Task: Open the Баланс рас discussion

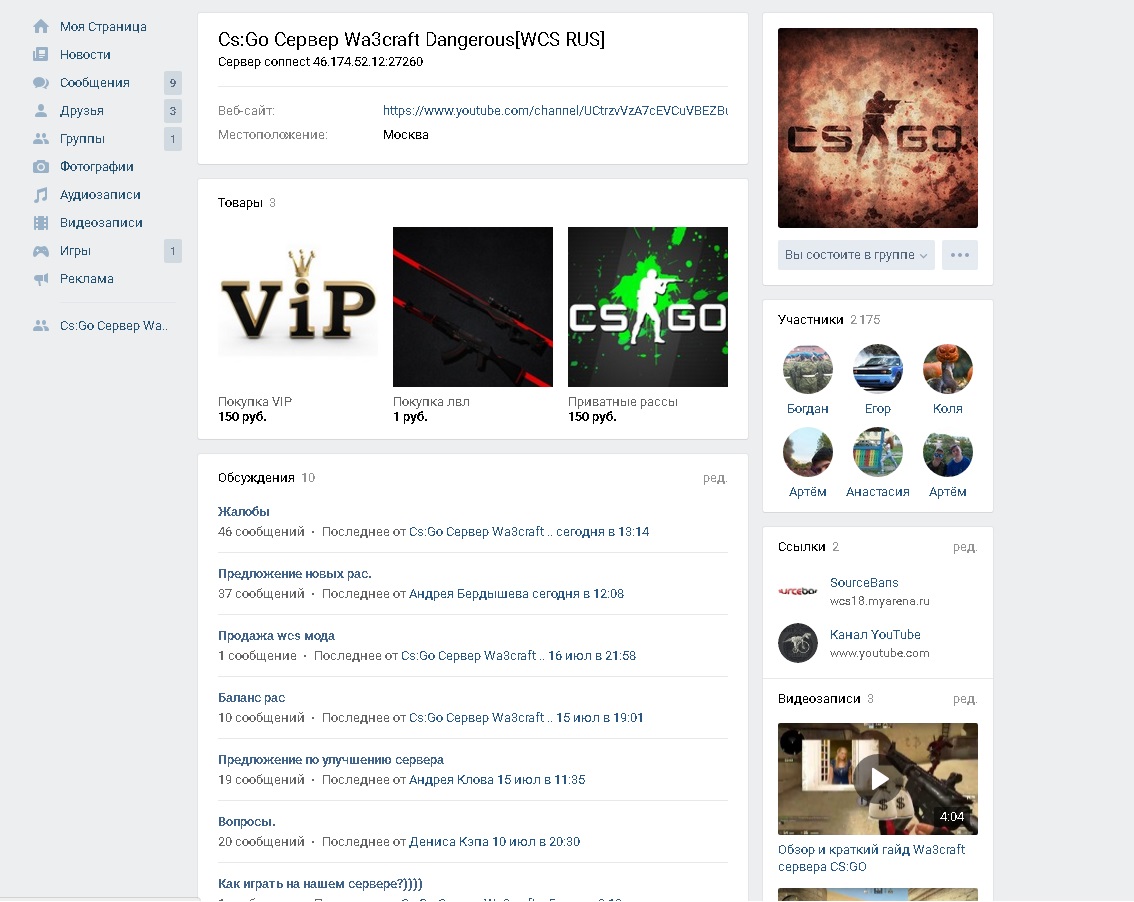Action: pos(252,698)
